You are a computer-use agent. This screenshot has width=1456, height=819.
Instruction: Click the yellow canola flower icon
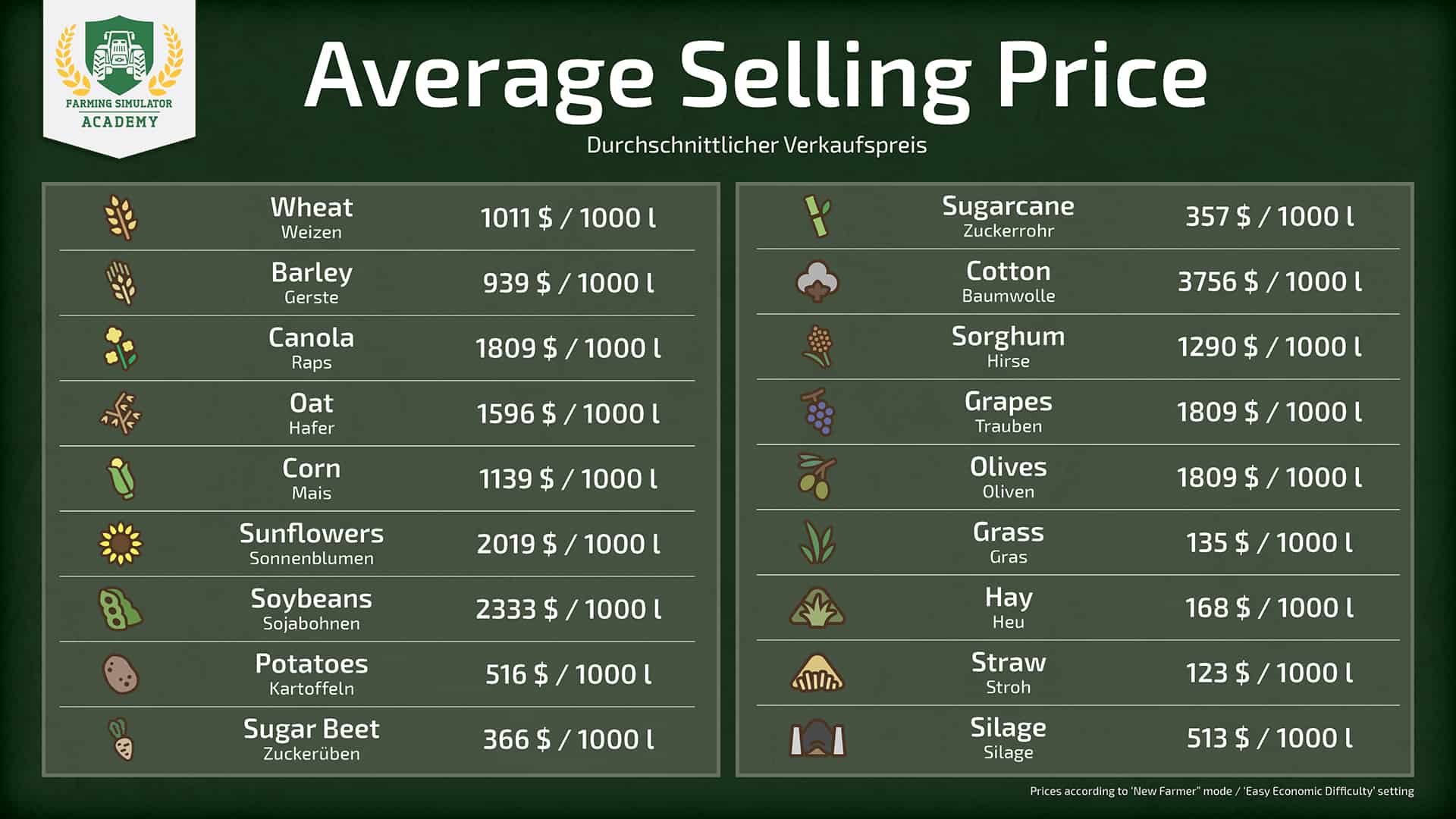point(120,348)
